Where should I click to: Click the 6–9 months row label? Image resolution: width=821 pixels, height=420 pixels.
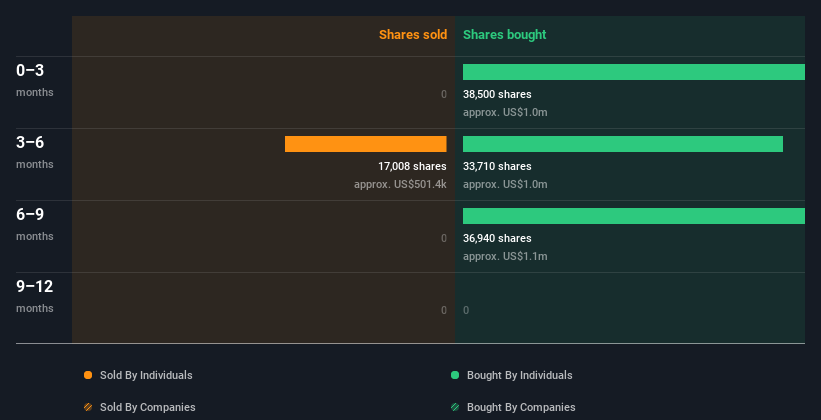35,224
